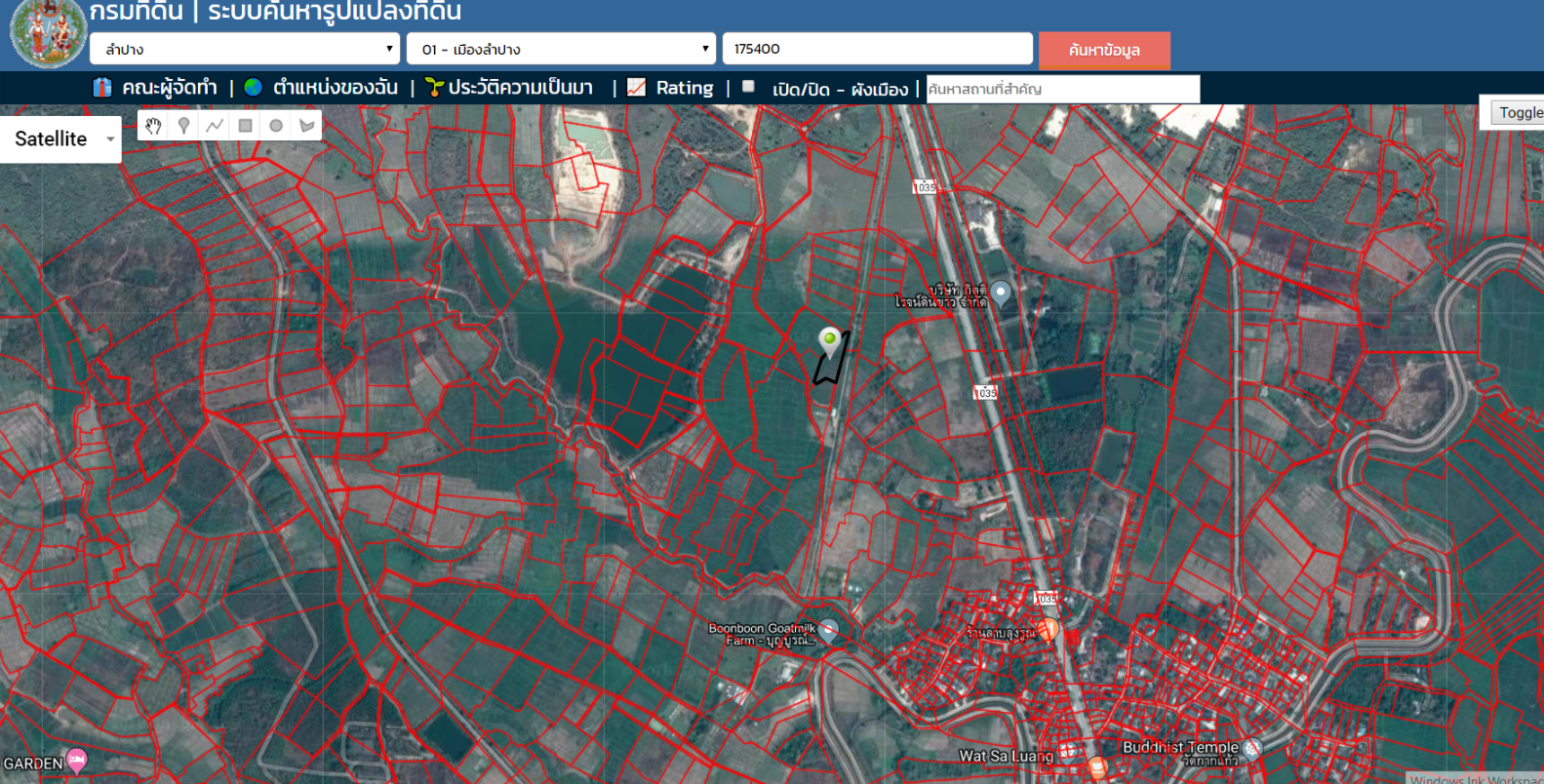The image size is (1544, 784).
Task: Select the draw circle tool
Action: (x=276, y=126)
